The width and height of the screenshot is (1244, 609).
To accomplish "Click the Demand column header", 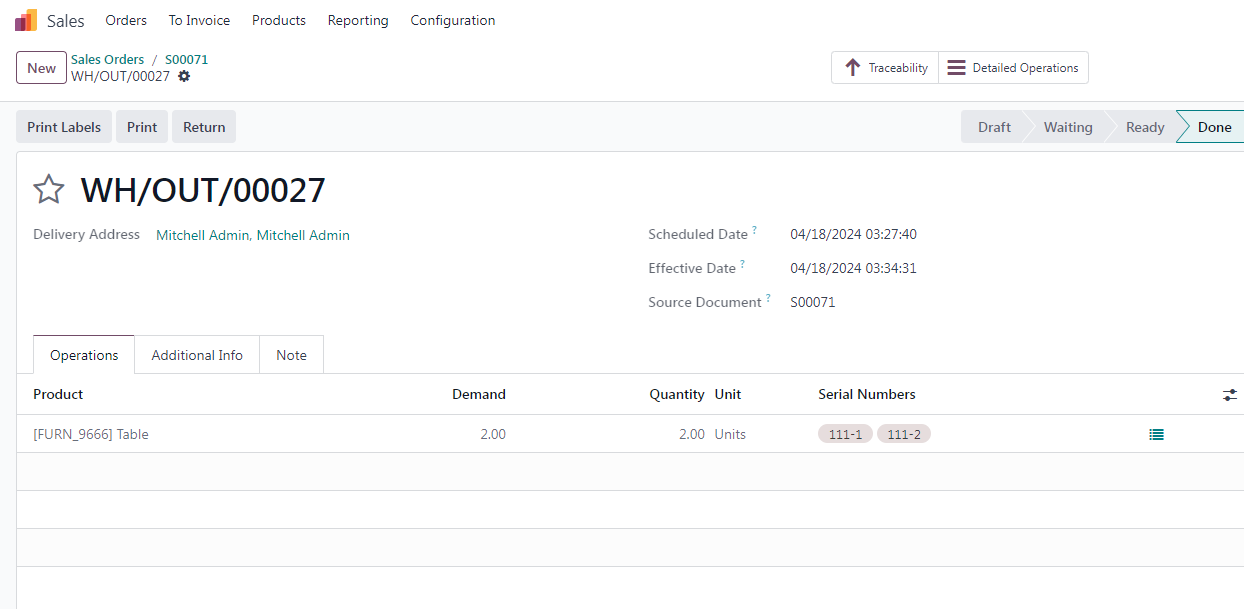I will pos(479,394).
